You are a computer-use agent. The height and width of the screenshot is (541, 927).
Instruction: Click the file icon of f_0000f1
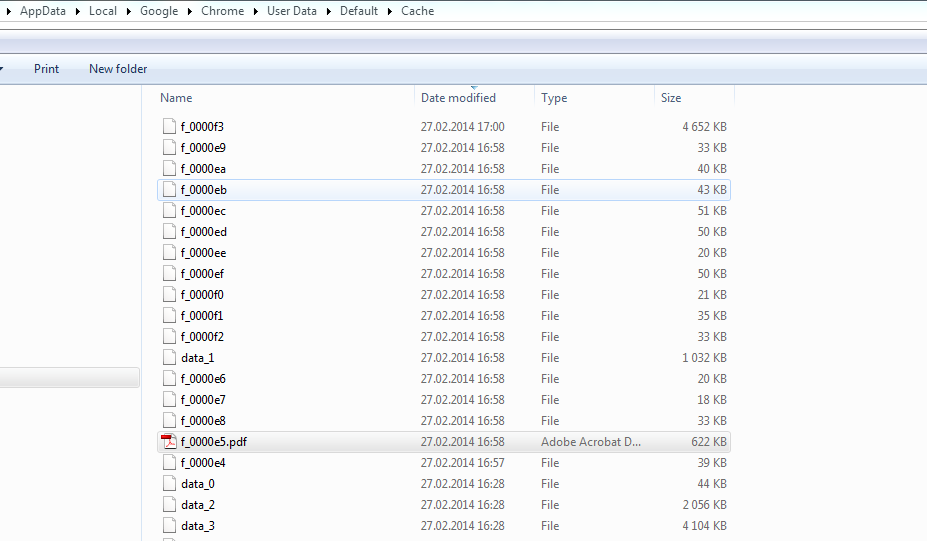(x=169, y=315)
